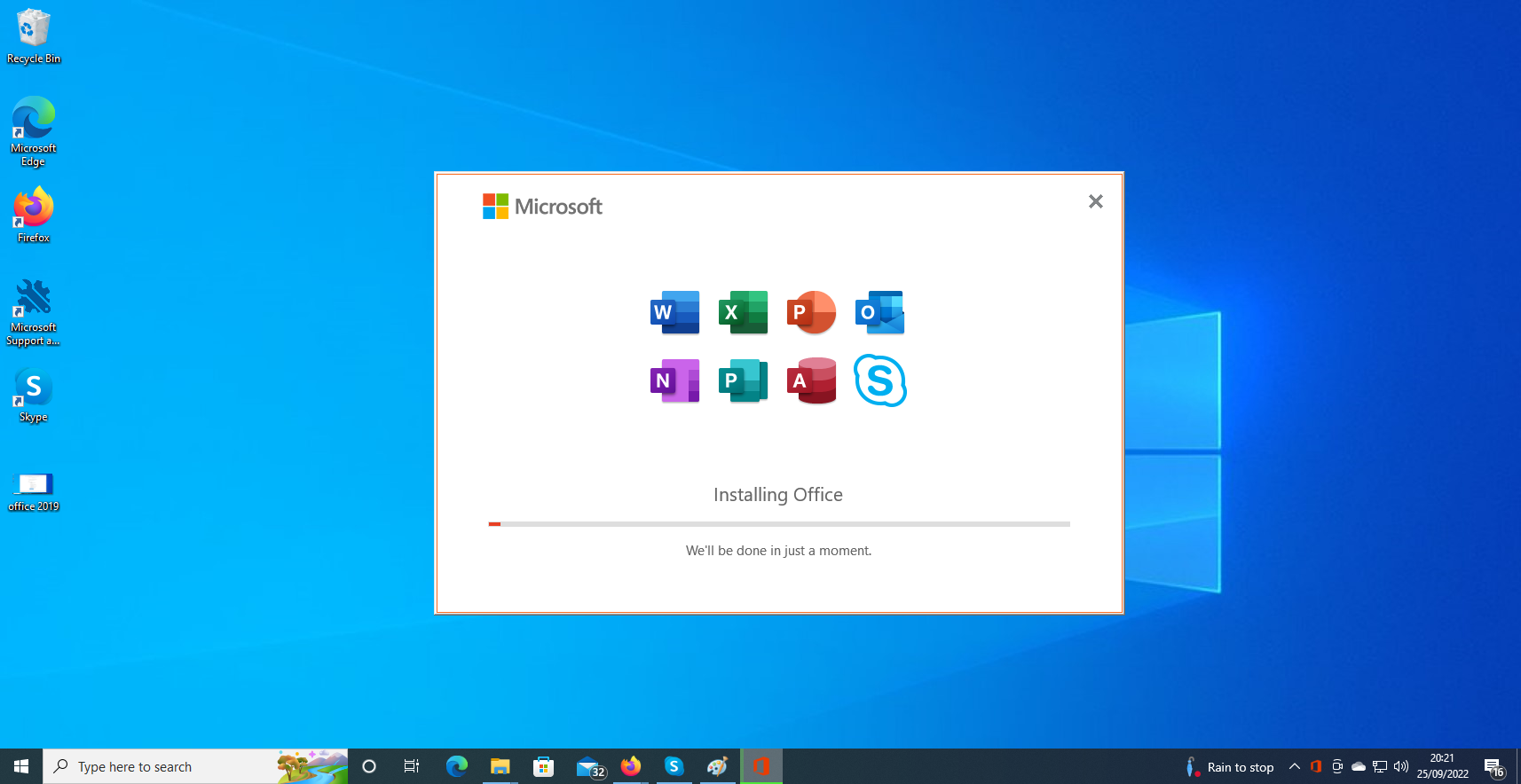Click the Skype icon in the installer
This screenshot has height=784, width=1521.
click(879, 380)
